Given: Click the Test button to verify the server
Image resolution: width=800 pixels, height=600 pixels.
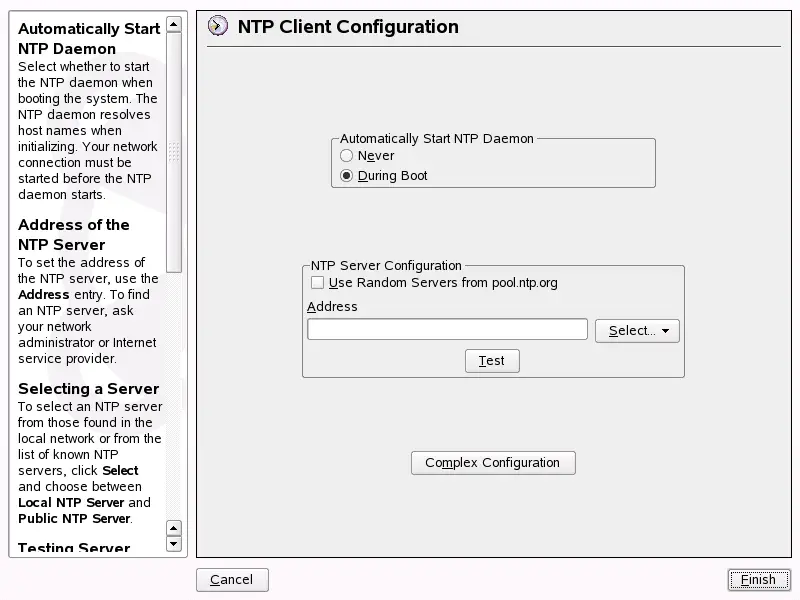Looking at the screenshot, I should [492, 361].
